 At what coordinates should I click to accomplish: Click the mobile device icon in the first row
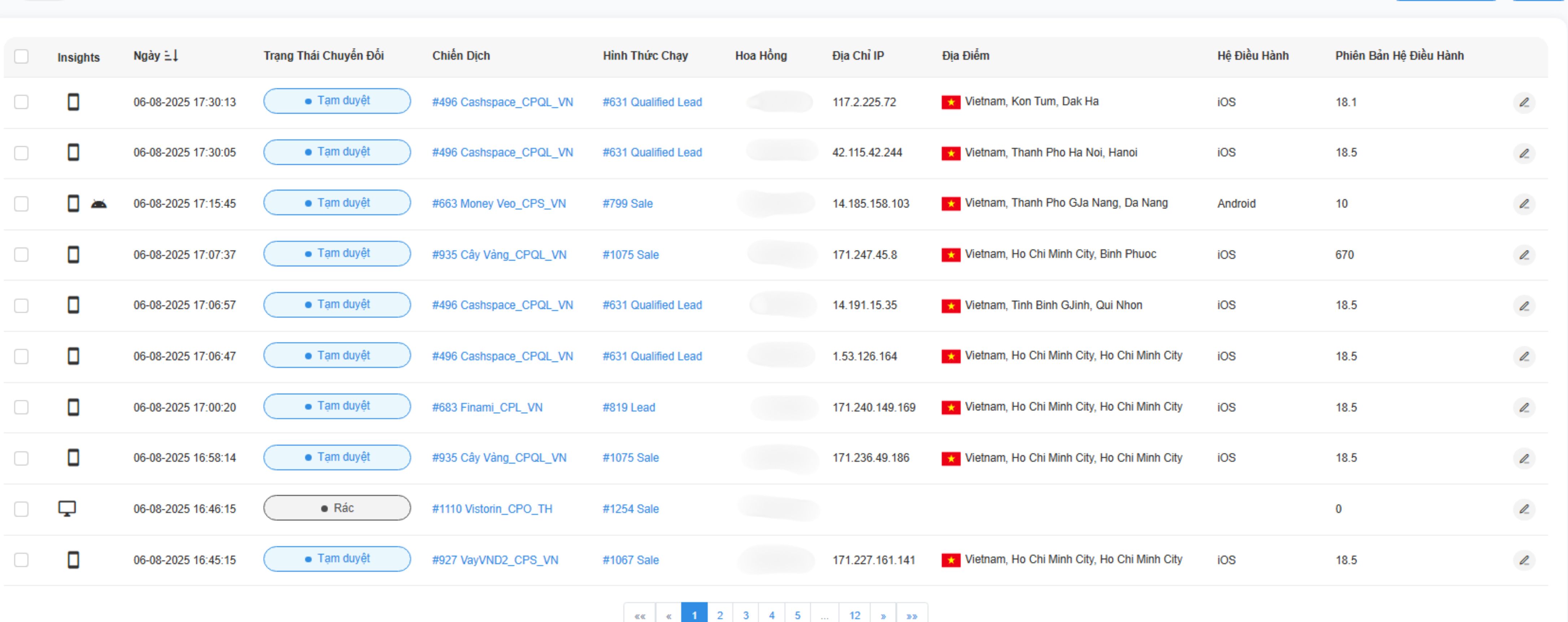(x=73, y=102)
